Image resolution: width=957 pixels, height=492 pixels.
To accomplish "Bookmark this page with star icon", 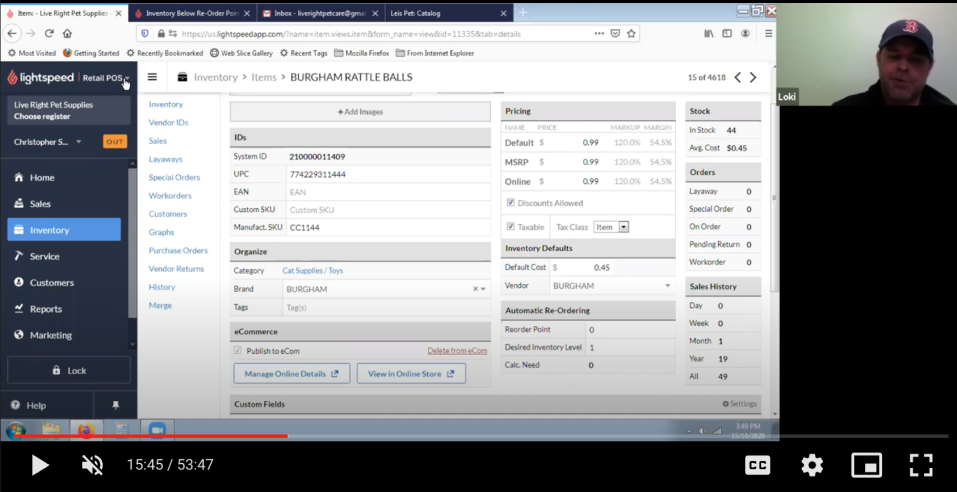I will 631,34.
